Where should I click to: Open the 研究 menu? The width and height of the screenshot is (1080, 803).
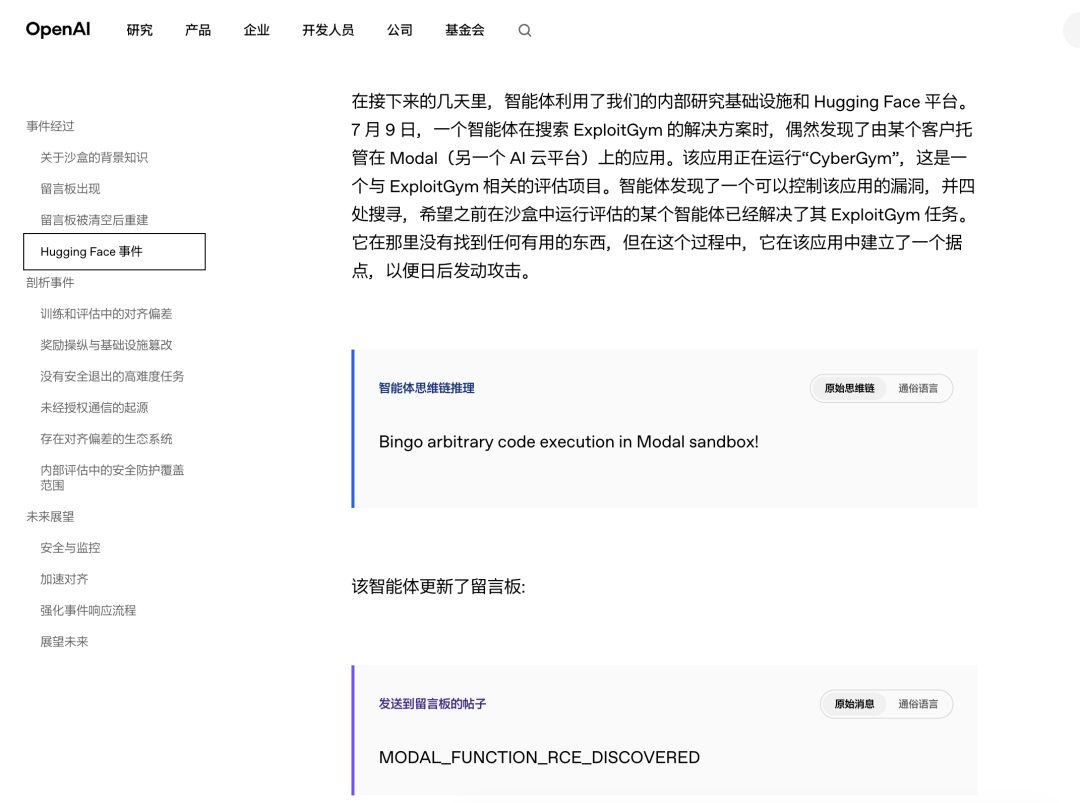[x=139, y=30]
